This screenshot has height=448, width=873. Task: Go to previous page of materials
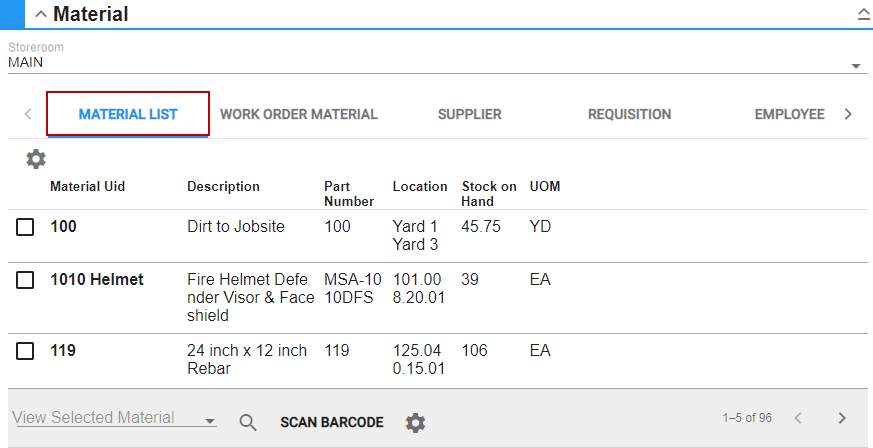click(797, 418)
